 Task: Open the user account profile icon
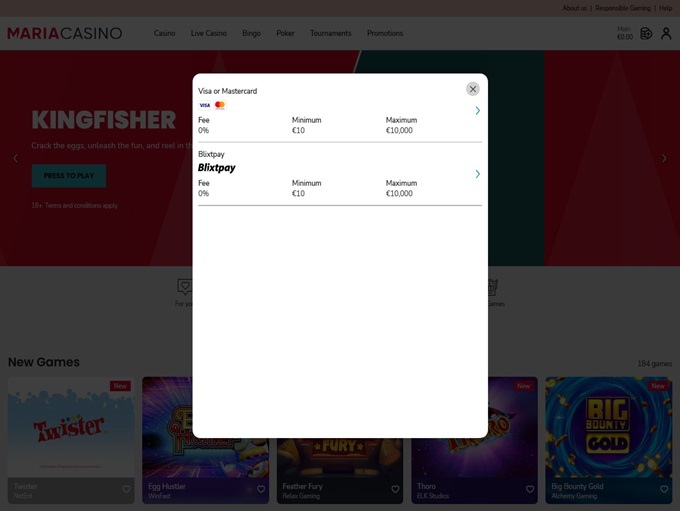point(666,33)
